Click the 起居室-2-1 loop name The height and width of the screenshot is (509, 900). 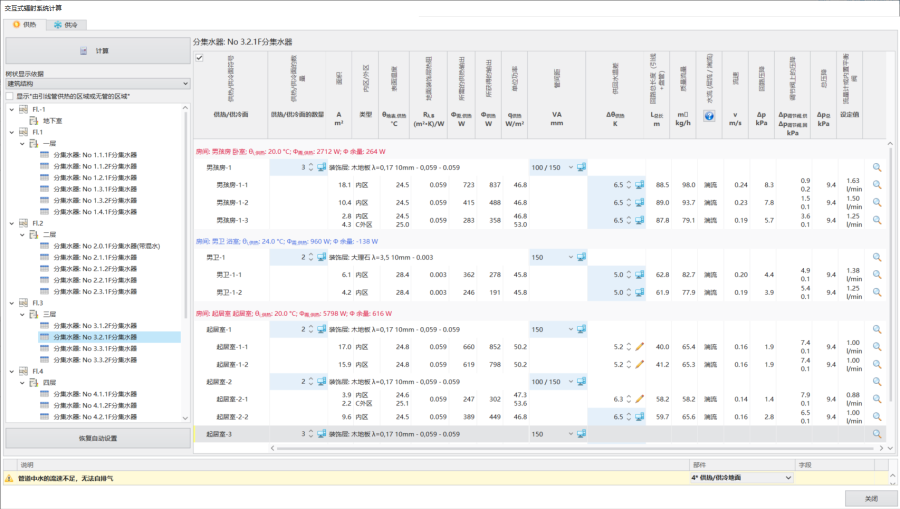[232, 399]
